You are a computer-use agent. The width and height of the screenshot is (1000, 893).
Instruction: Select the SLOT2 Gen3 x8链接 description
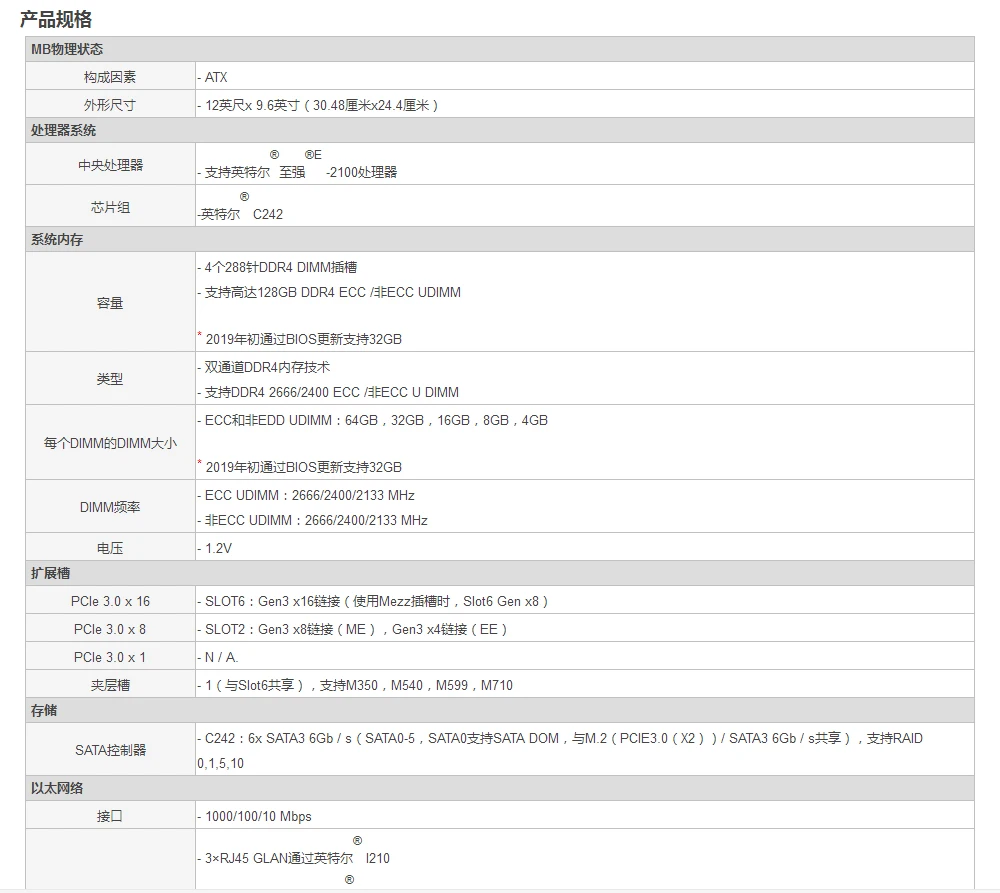pyautogui.click(x=352, y=629)
